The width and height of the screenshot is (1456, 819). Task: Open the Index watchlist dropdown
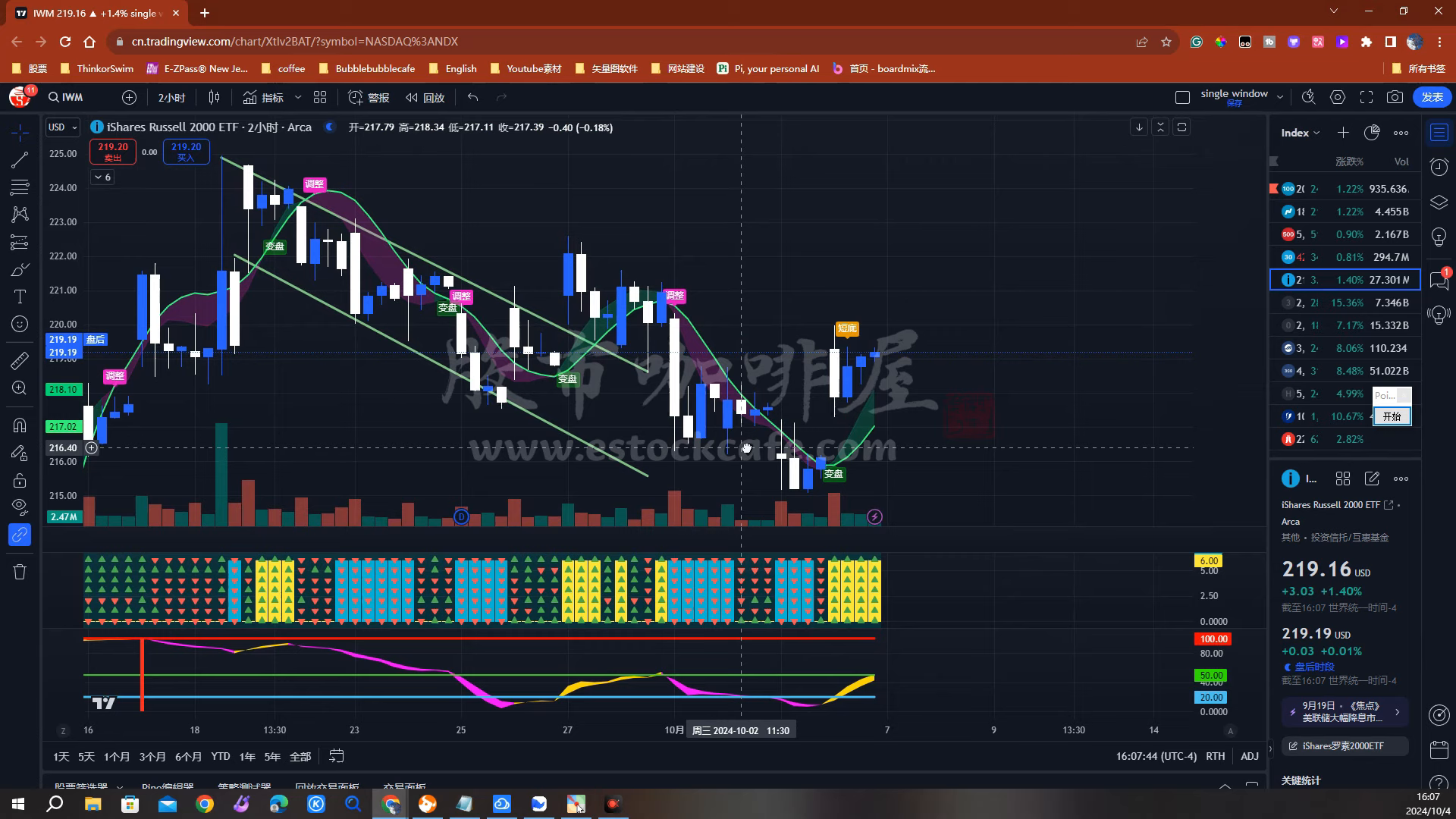[1300, 133]
